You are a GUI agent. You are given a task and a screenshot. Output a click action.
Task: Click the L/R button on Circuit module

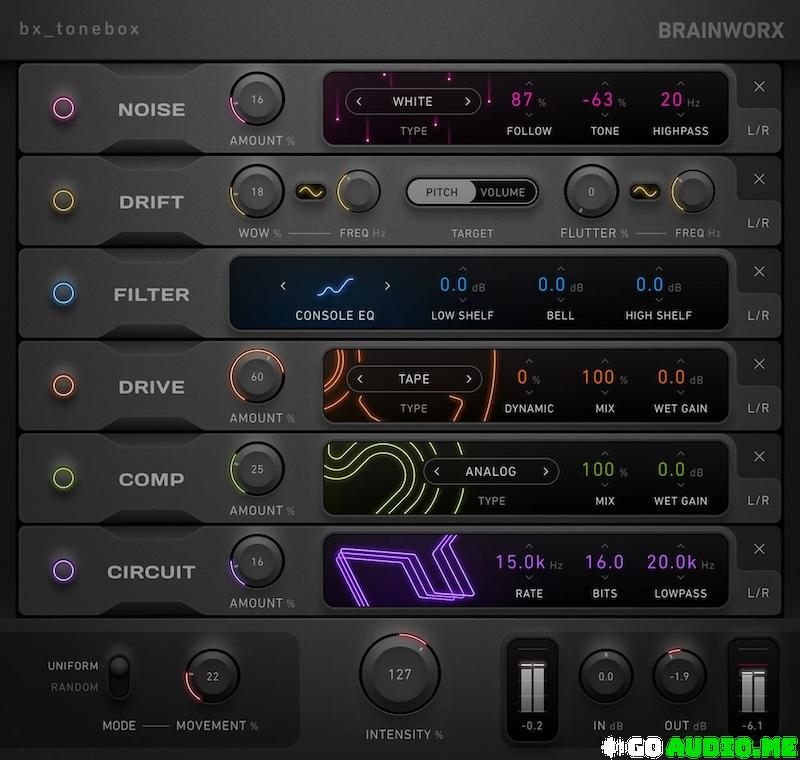point(759,592)
